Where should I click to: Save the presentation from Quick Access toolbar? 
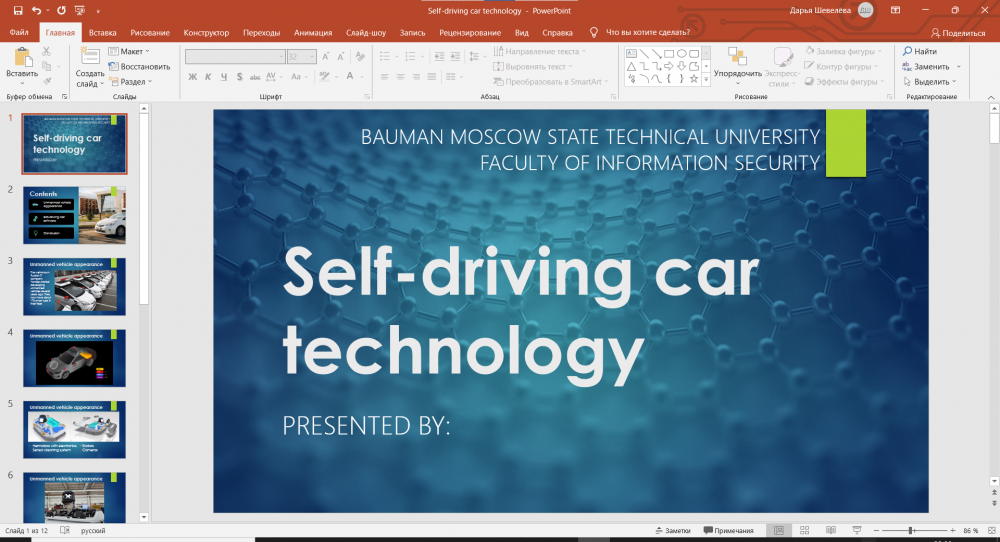pos(18,10)
